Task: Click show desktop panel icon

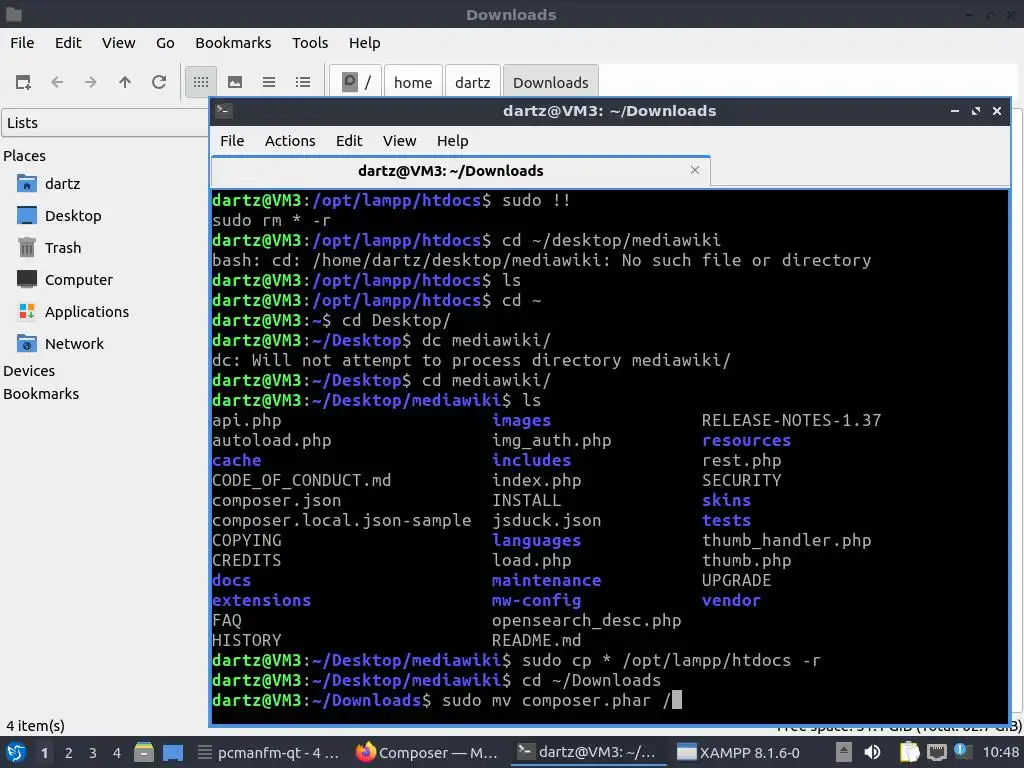Action: 173,753
